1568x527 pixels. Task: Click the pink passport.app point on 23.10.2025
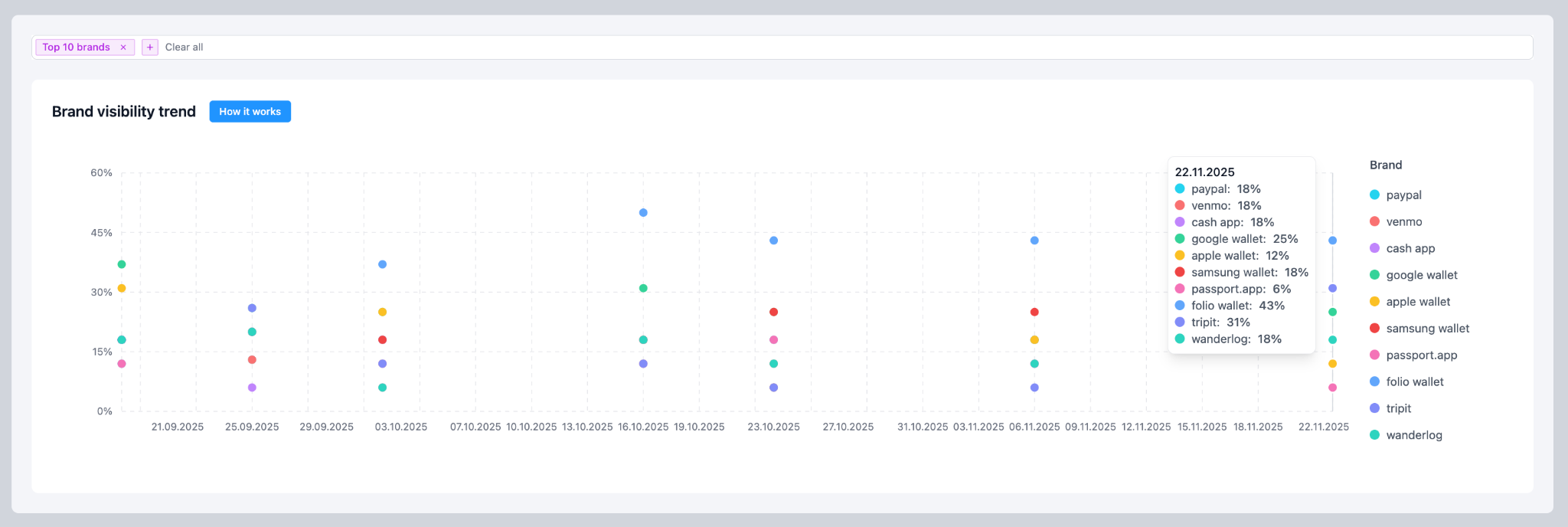tap(774, 340)
